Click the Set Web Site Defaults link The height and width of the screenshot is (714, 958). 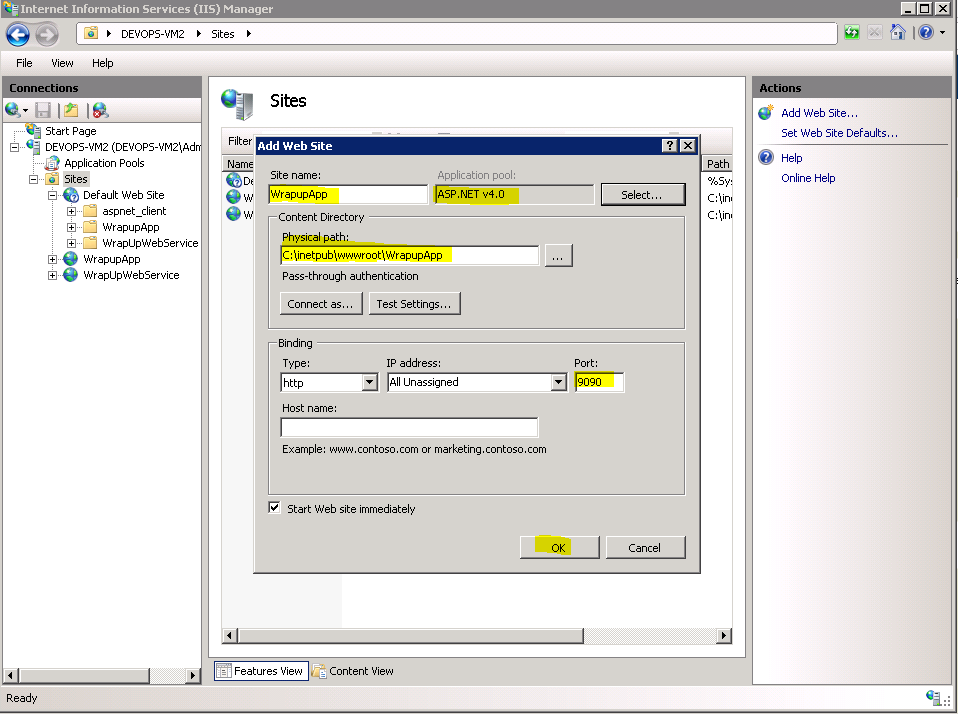[x=839, y=133]
